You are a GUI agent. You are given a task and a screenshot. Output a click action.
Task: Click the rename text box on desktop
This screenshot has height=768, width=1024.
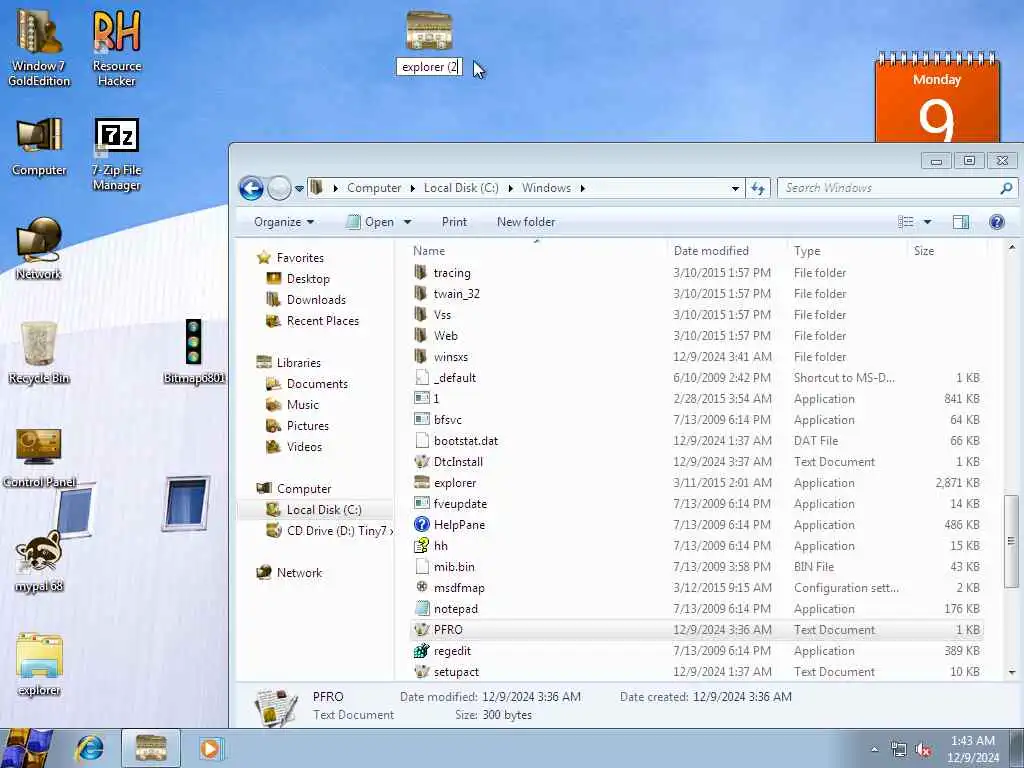click(x=429, y=67)
